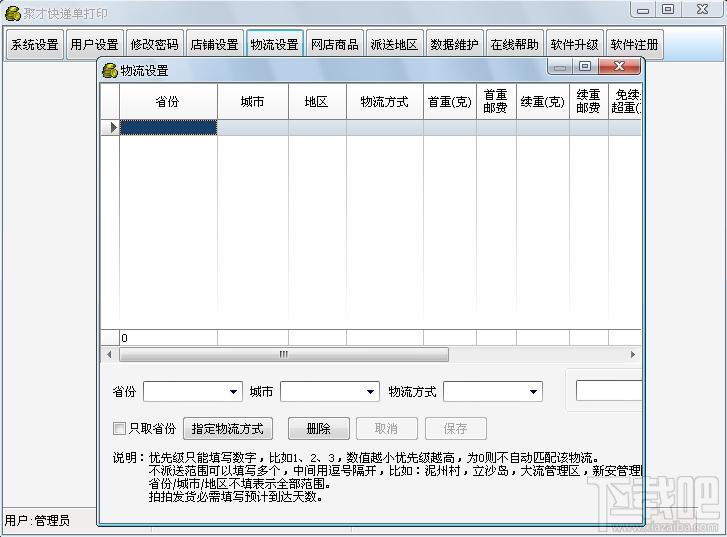727x537 pixels.
Task: Click the 物流方式 column header
Action: [385, 102]
